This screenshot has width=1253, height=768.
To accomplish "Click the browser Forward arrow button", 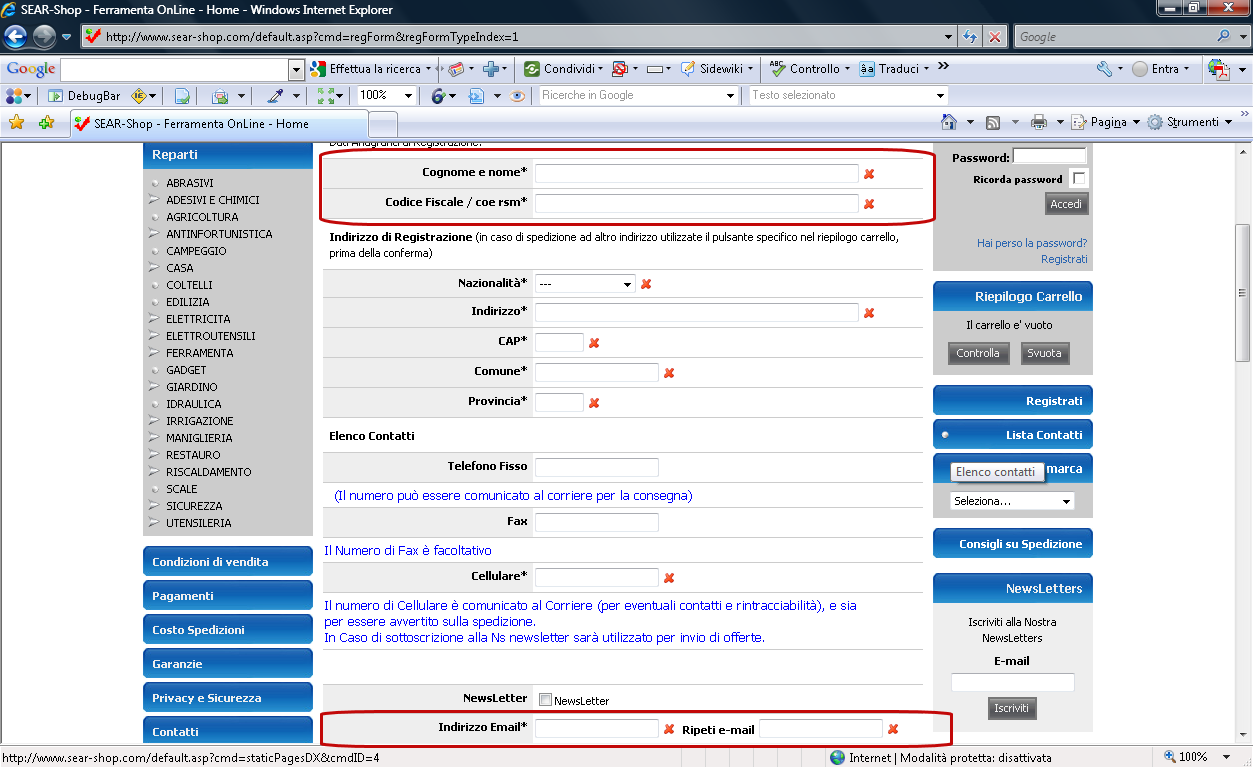I will tap(44, 37).
